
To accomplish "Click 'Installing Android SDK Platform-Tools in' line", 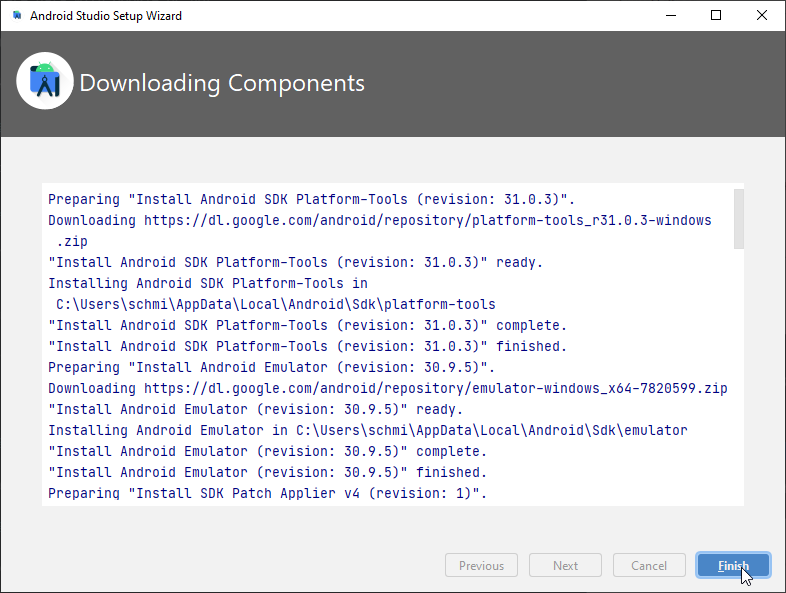I will tap(208, 284).
